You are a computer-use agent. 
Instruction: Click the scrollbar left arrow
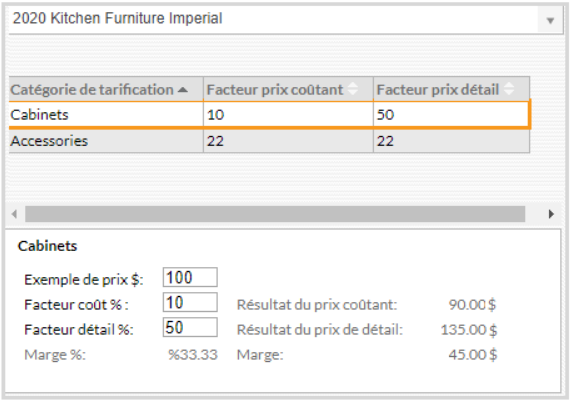click(14, 214)
